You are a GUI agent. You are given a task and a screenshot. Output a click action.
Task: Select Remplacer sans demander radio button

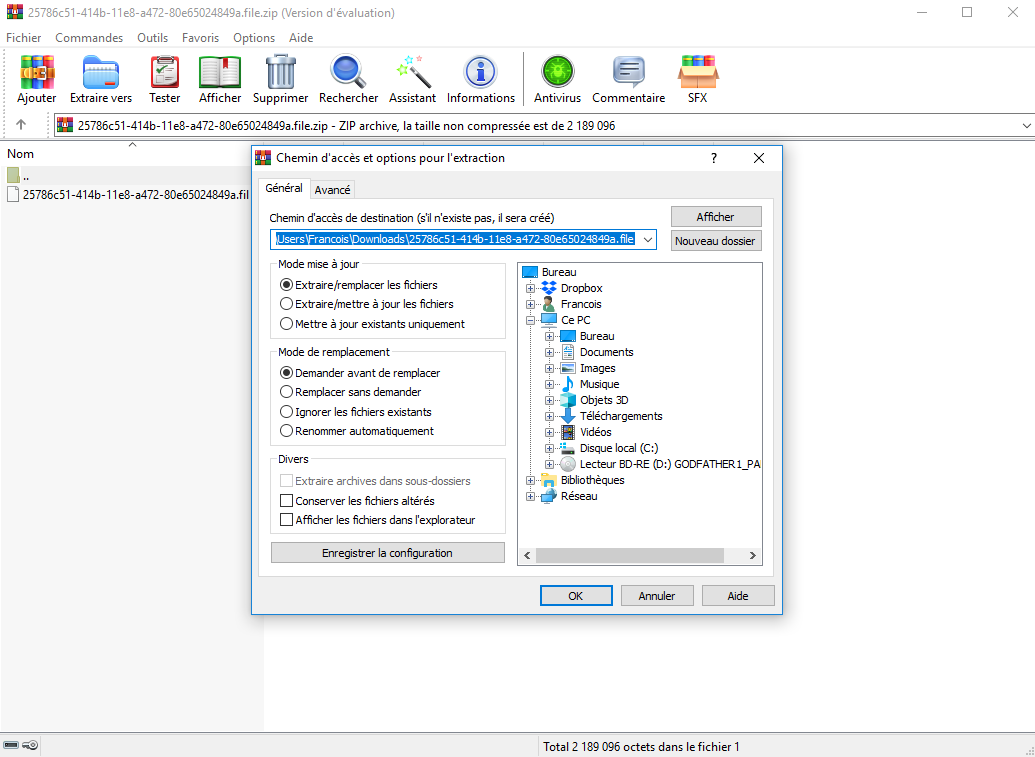pyautogui.click(x=287, y=392)
